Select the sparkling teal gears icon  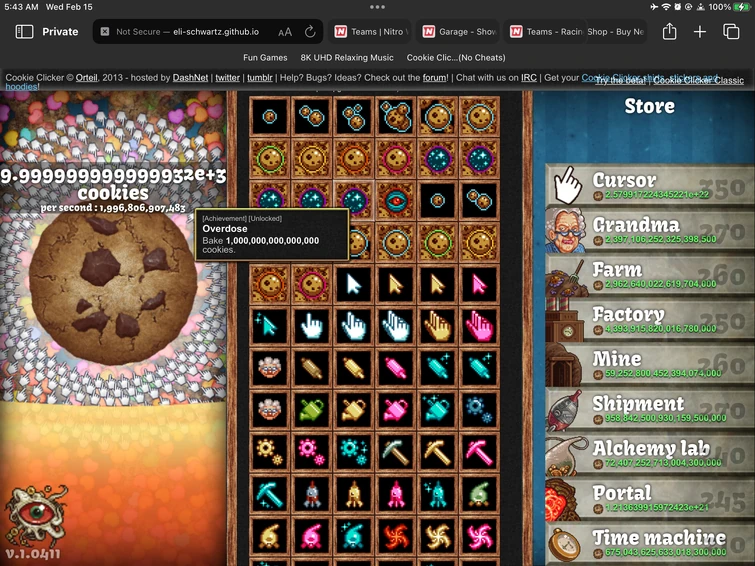click(x=353, y=451)
